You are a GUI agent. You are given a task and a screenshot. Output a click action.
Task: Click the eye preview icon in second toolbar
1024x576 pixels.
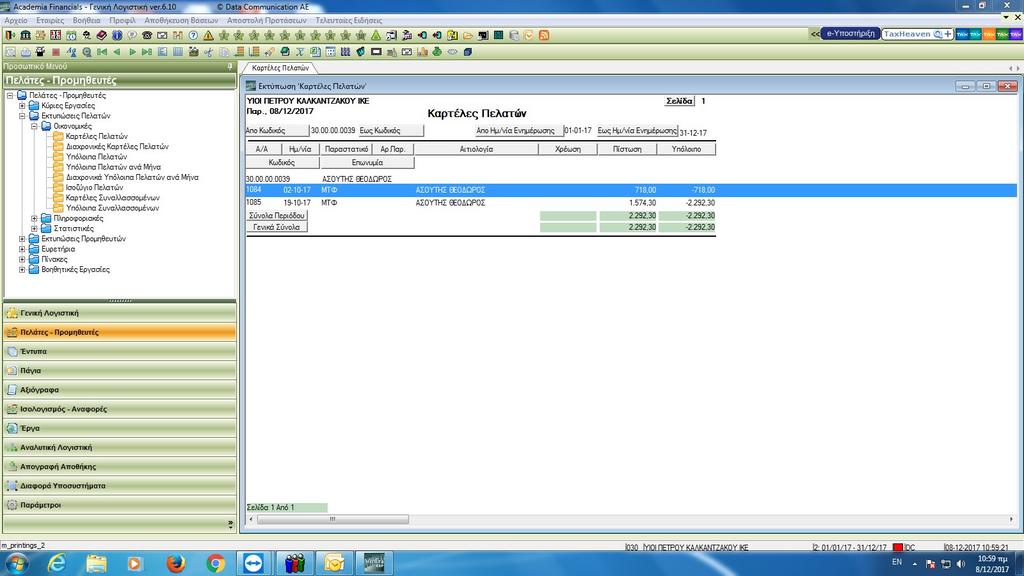[452, 52]
